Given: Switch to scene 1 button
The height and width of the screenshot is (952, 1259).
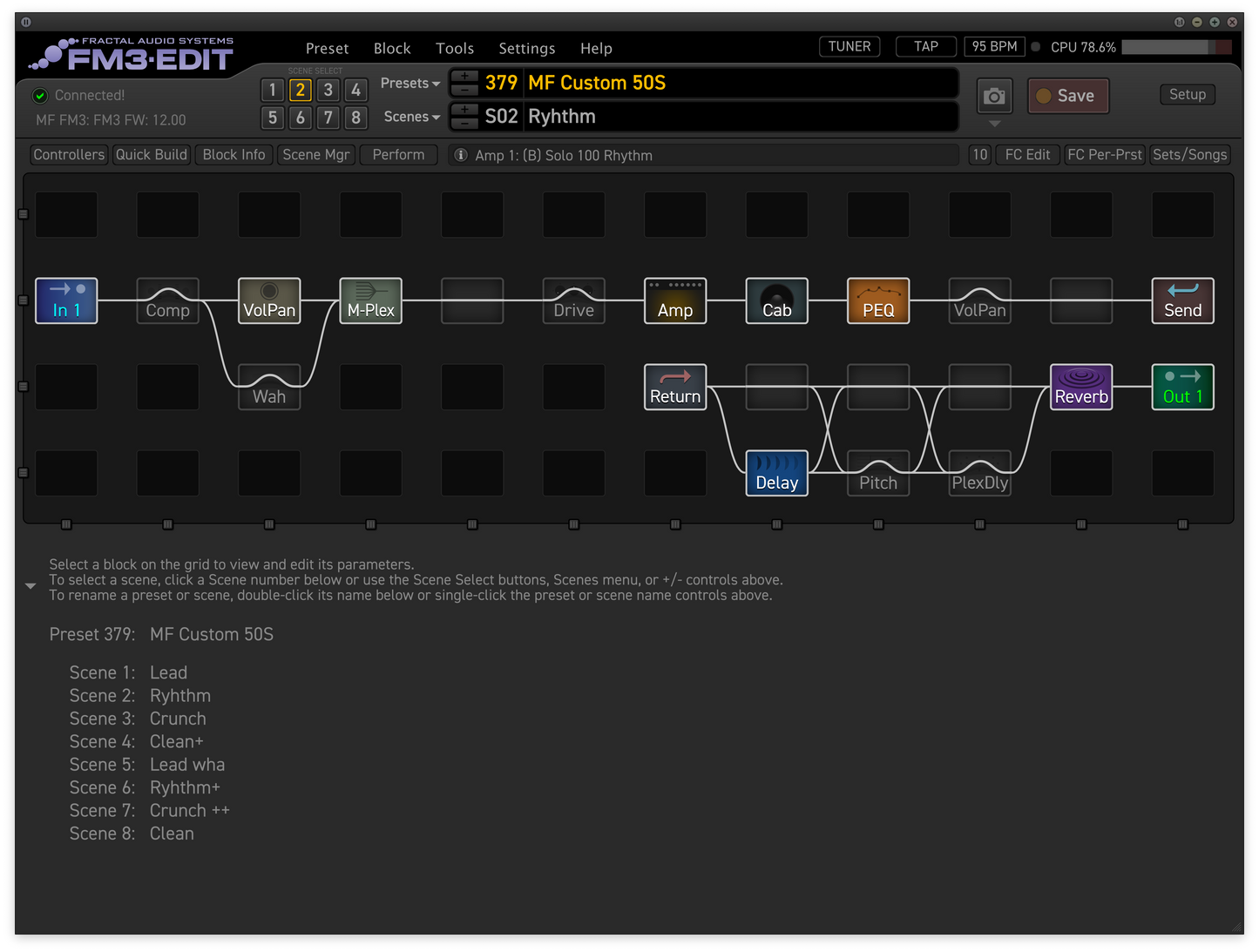Looking at the screenshot, I should [x=273, y=90].
